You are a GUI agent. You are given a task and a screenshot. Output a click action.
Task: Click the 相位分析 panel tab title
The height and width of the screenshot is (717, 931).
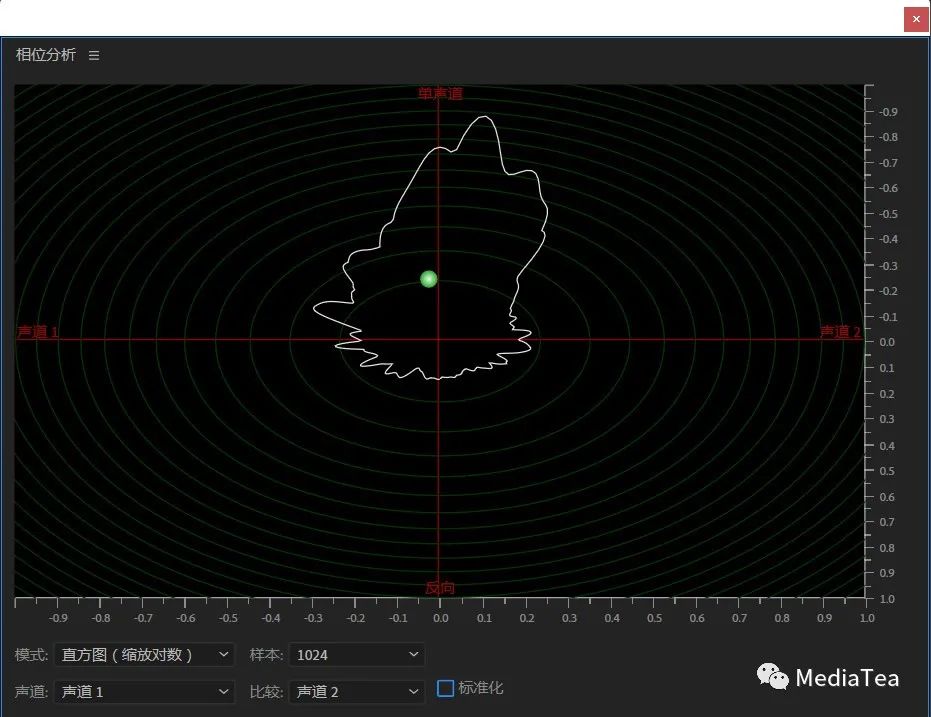(x=46, y=55)
